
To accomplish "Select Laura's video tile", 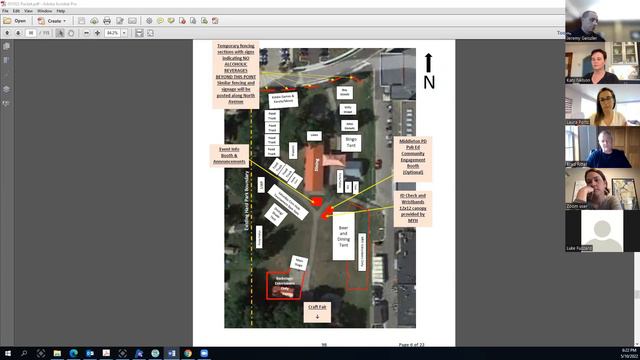I will point(602,105).
